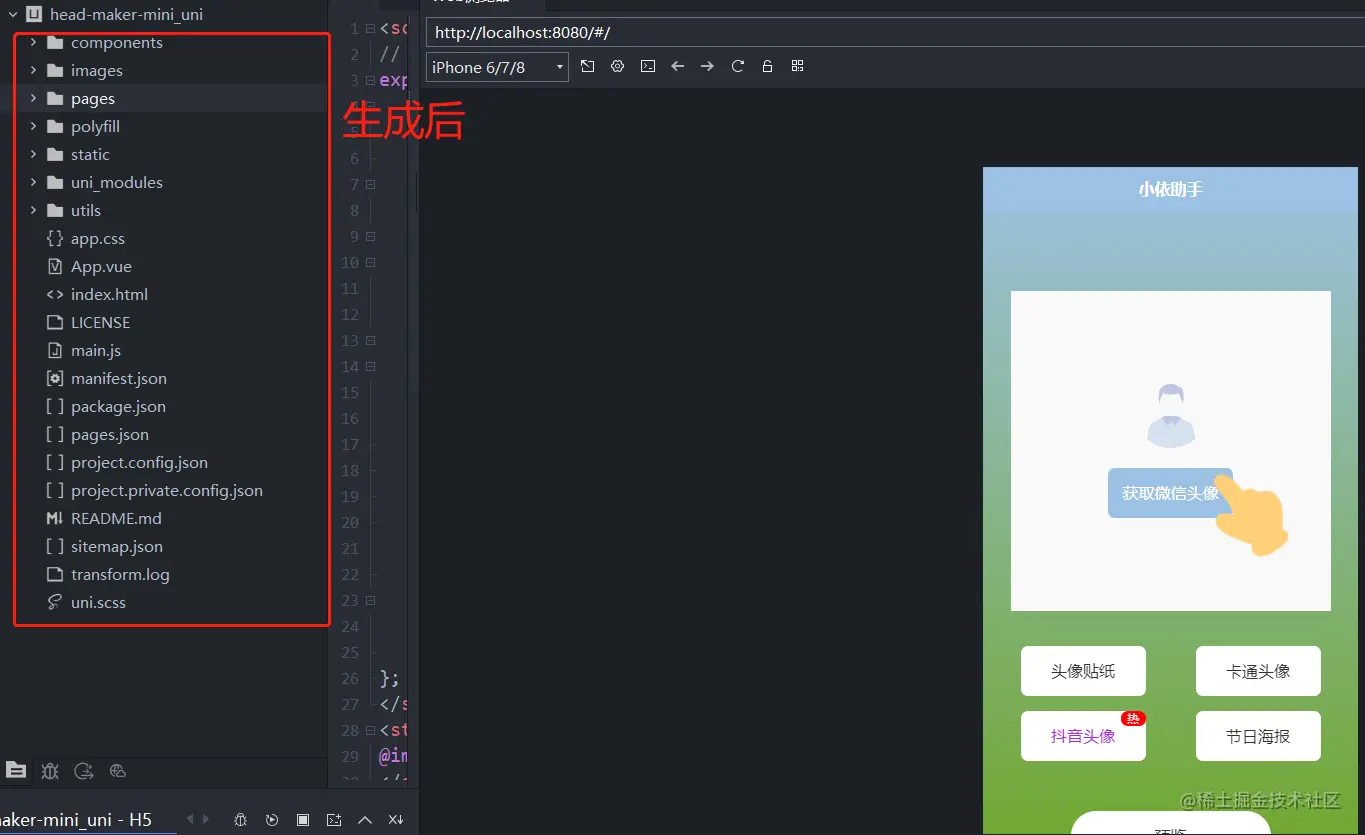
Task: Show the QR code icon in preview toolbar
Action: [x=797, y=66]
